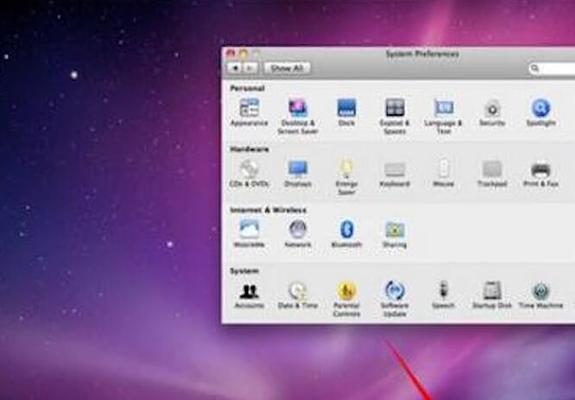Click the System Preferences search field
Image resolution: width=575 pixels, height=400 pixels.
(552, 68)
